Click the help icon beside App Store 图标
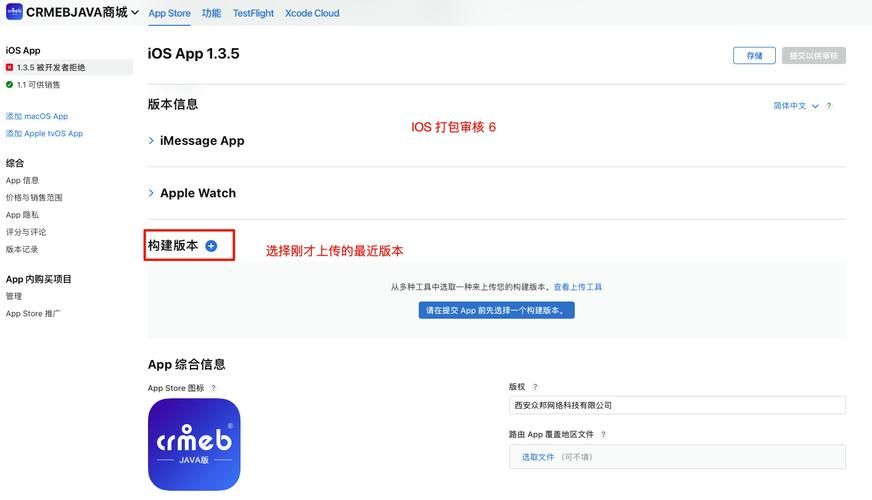 coord(213,388)
